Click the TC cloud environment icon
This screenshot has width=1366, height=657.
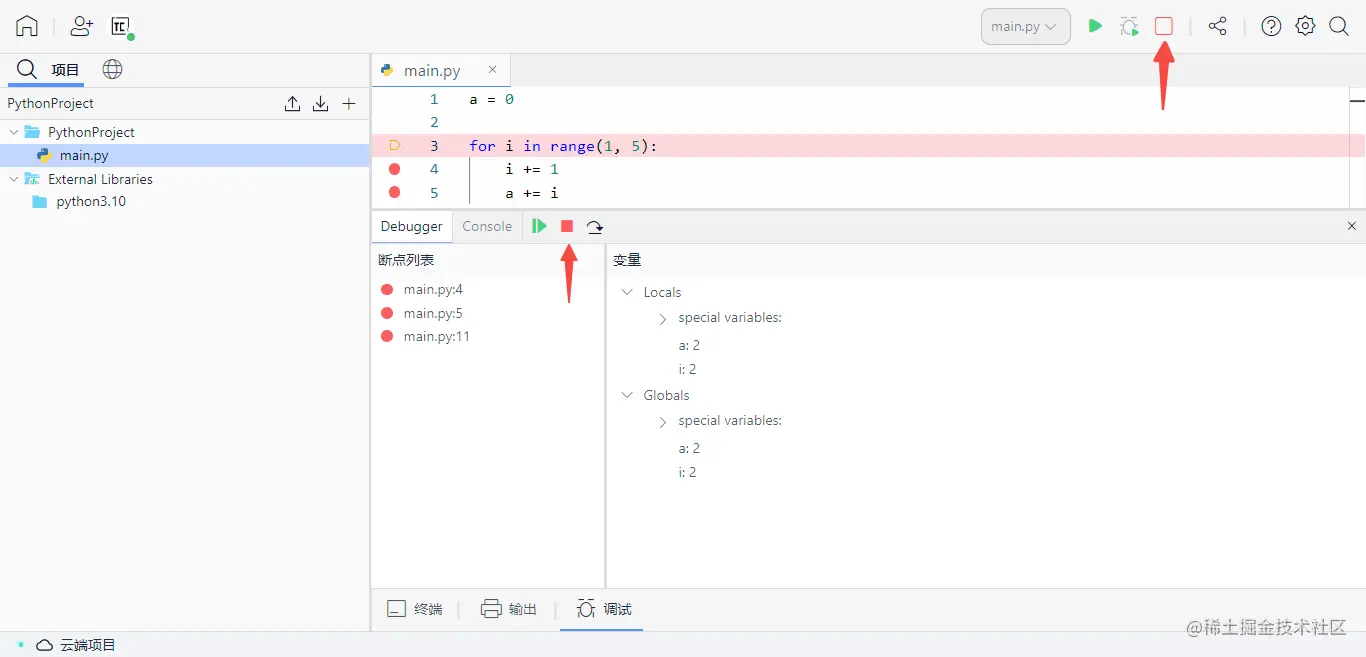click(121, 27)
